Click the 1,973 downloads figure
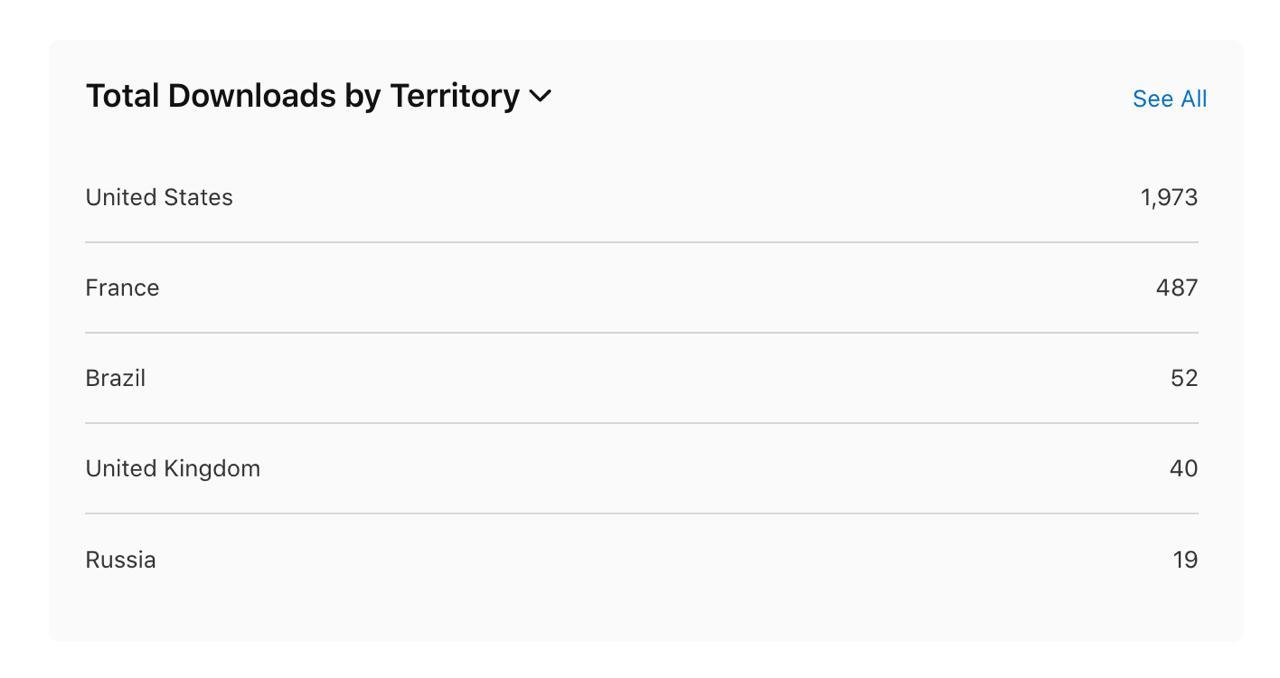Screen dimensions: 1280x678 pyautogui.click(x=1168, y=198)
